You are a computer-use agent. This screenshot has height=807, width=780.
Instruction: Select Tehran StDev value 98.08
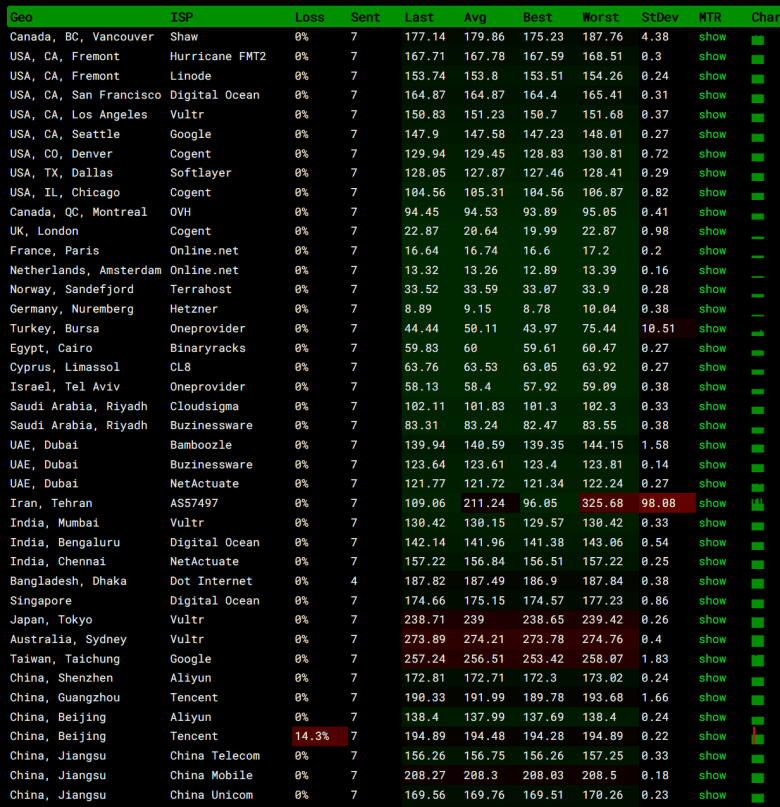point(667,503)
